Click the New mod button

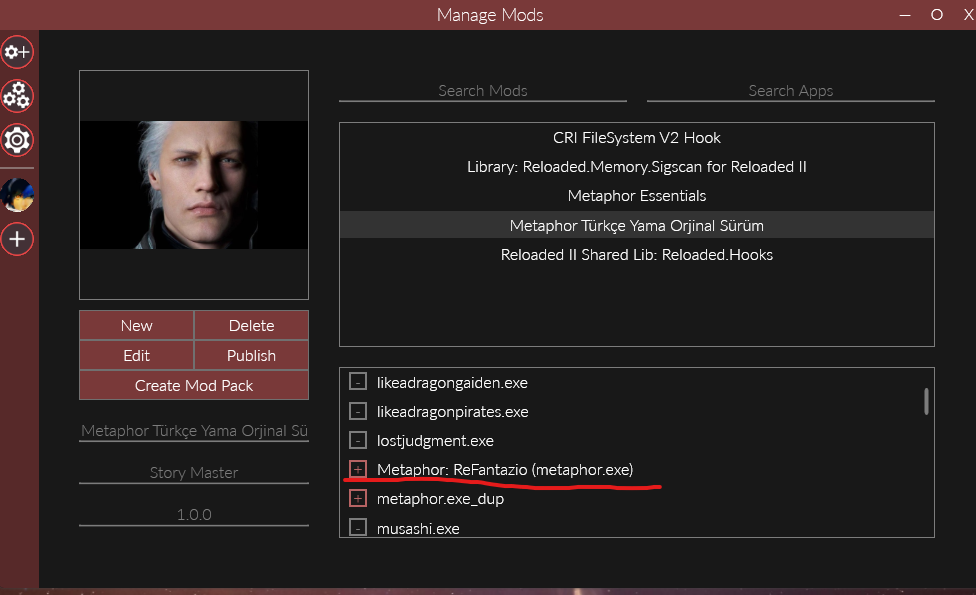click(136, 326)
